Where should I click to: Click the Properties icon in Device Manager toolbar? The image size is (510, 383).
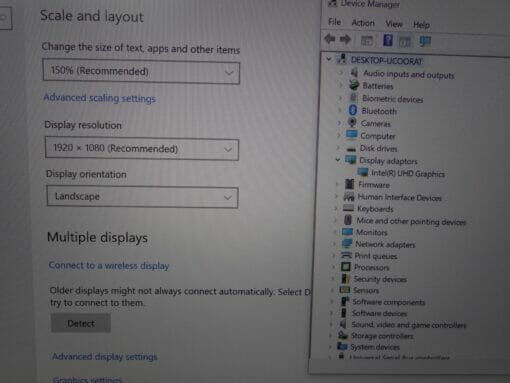tap(367, 41)
